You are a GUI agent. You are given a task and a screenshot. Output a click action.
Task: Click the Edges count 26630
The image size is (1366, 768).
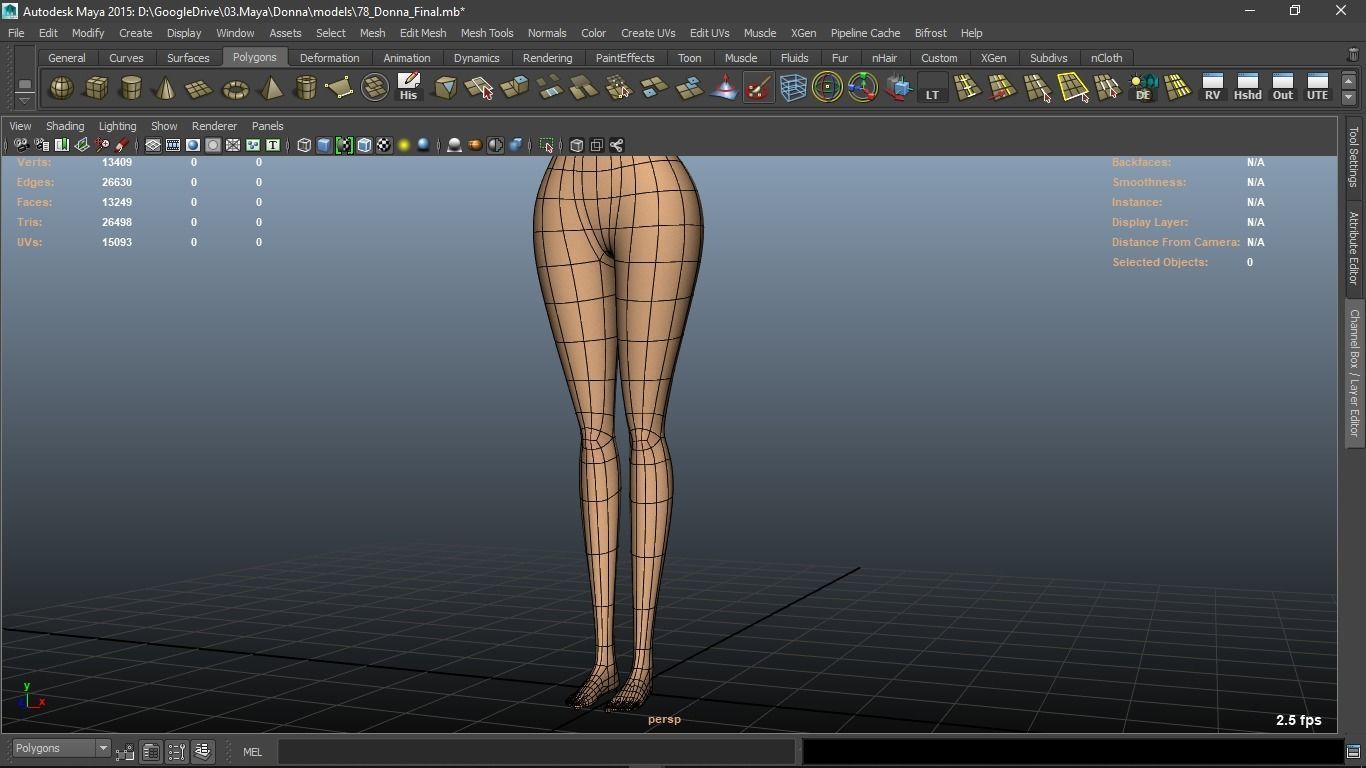coord(117,182)
